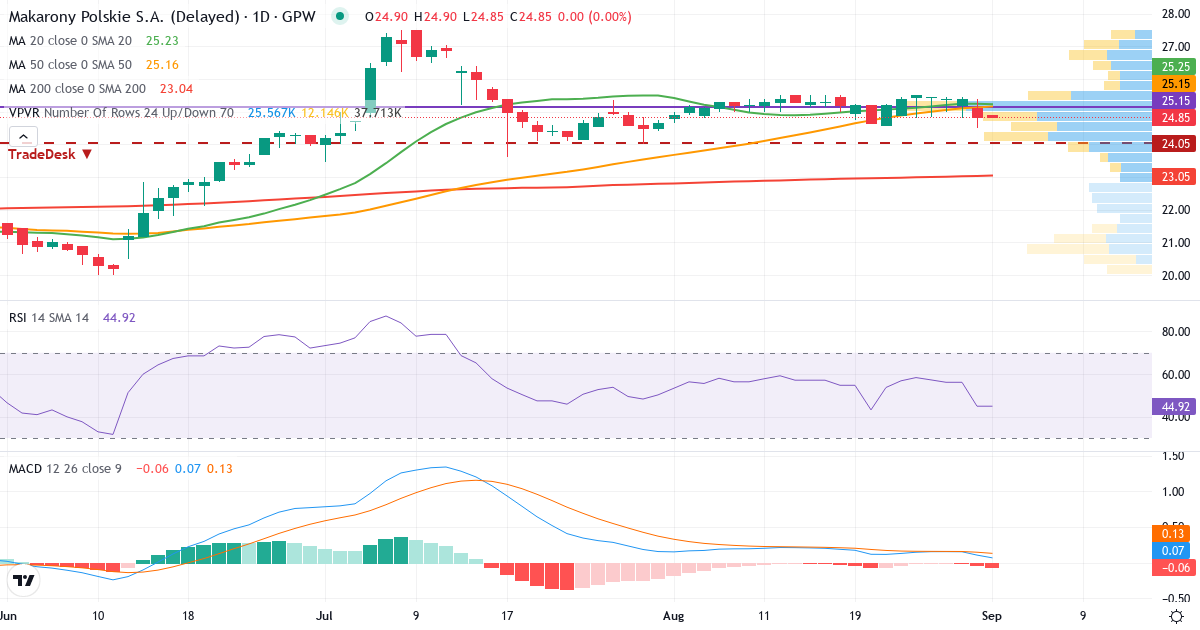Click the 25.25 green price label
The height and width of the screenshot is (630, 1200).
click(x=1175, y=66)
